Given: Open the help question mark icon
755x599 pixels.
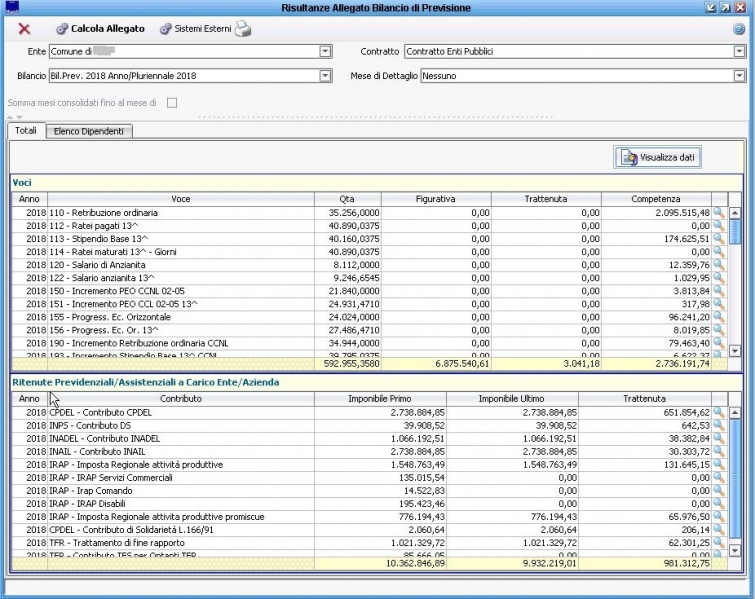Looking at the screenshot, I should [738, 29].
